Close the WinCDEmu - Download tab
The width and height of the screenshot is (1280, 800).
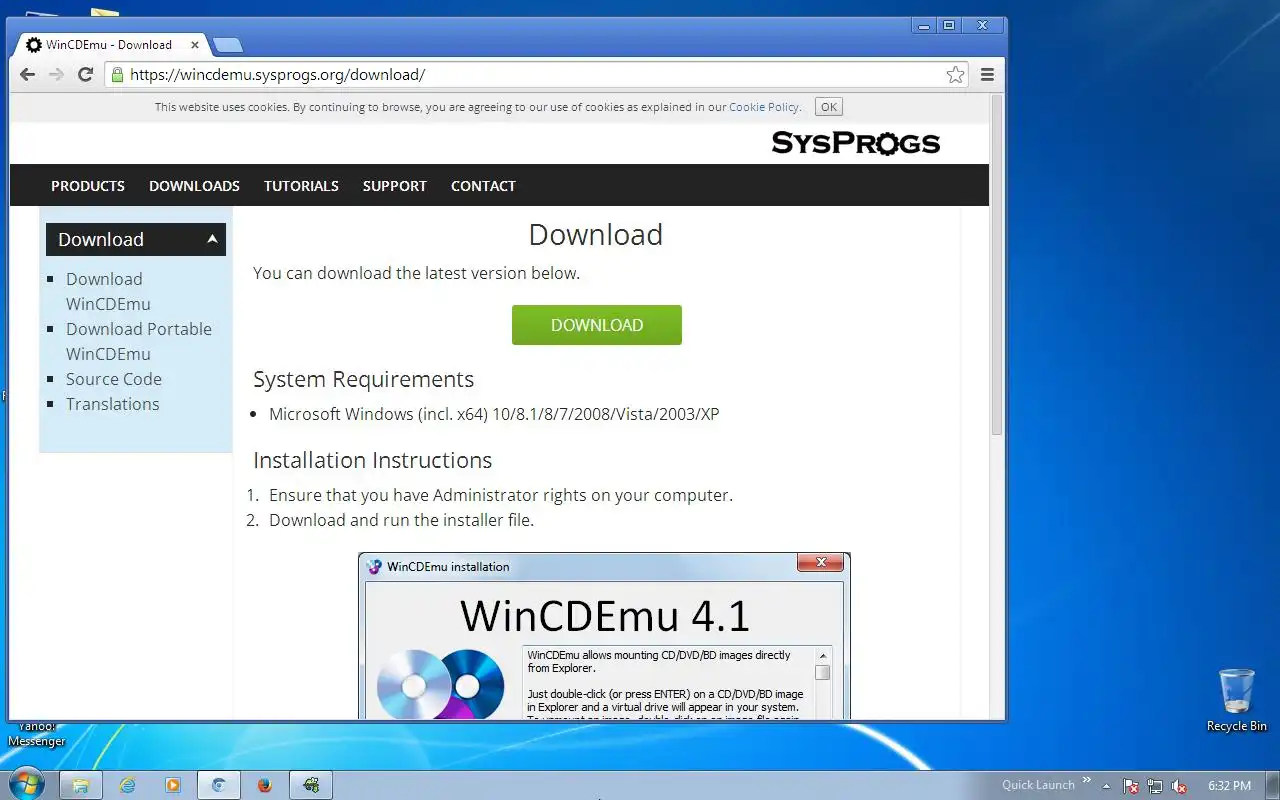click(195, 45)
